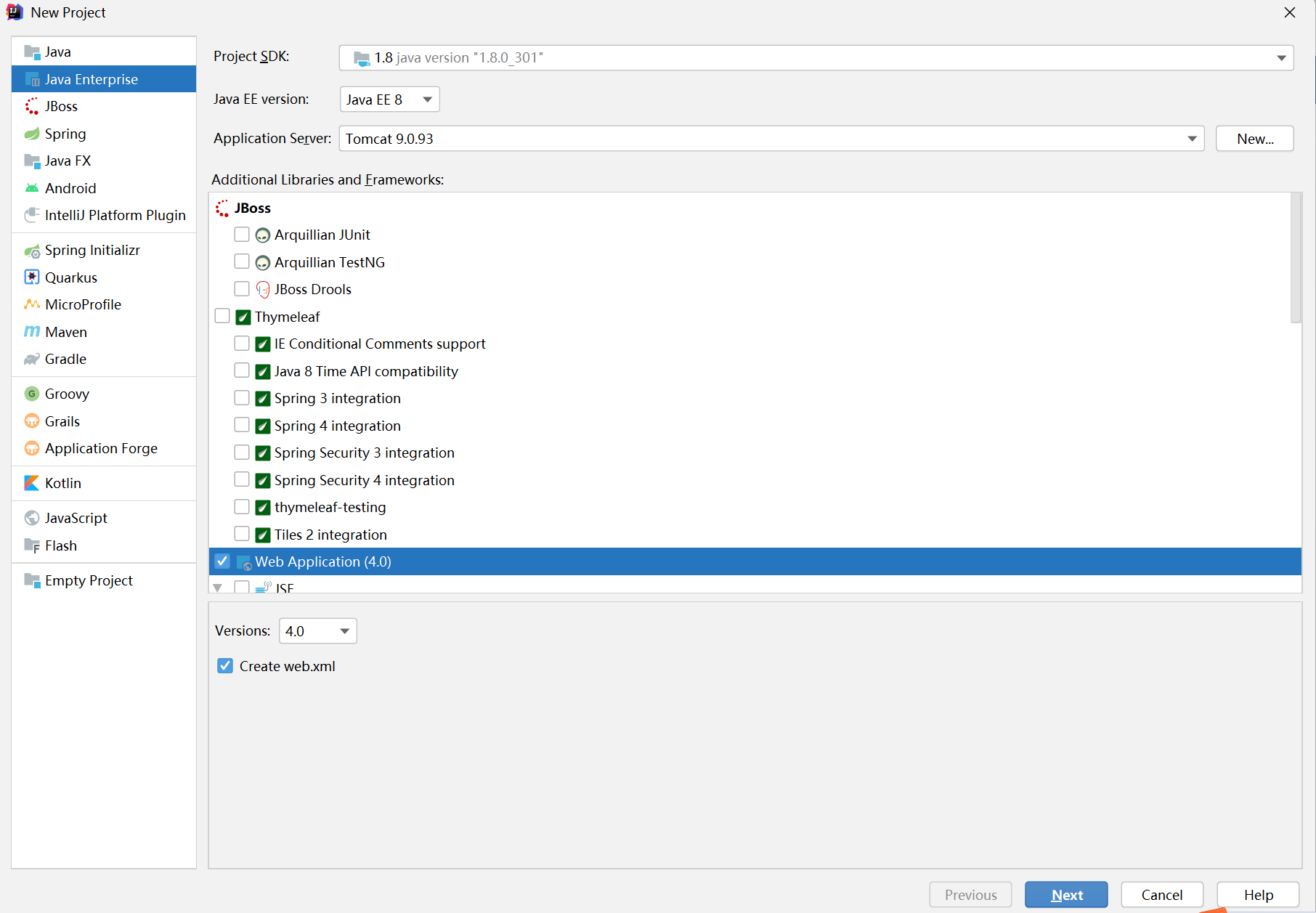
Task: Click the Web Application globe icon
Action: pos(244,562)
